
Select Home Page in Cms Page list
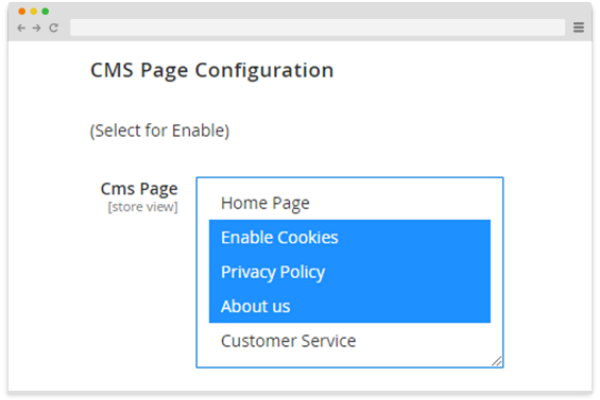tap(349, 203)
